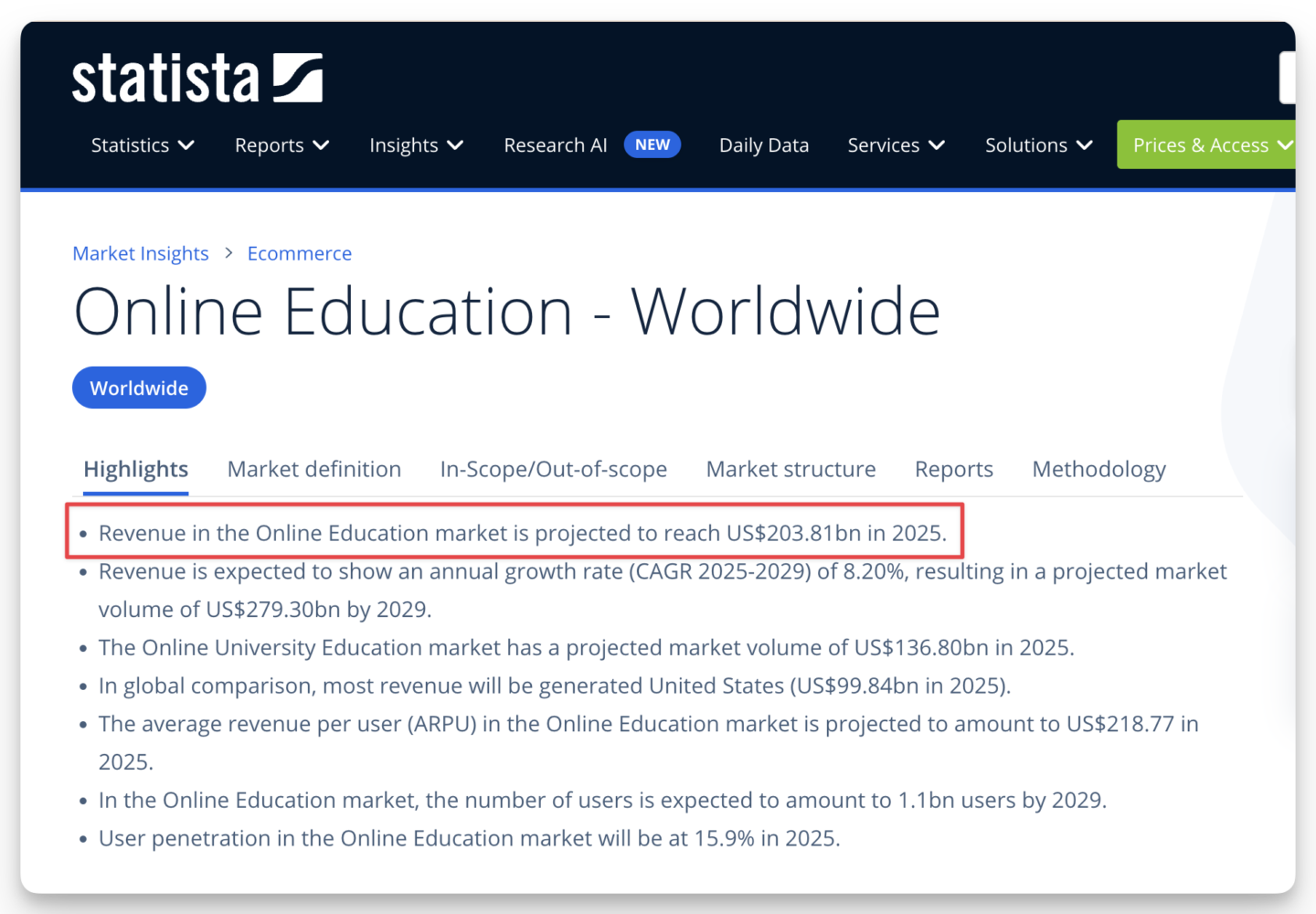
Task: Switch to the Reports tab below the title
Action: coord(954,469)
